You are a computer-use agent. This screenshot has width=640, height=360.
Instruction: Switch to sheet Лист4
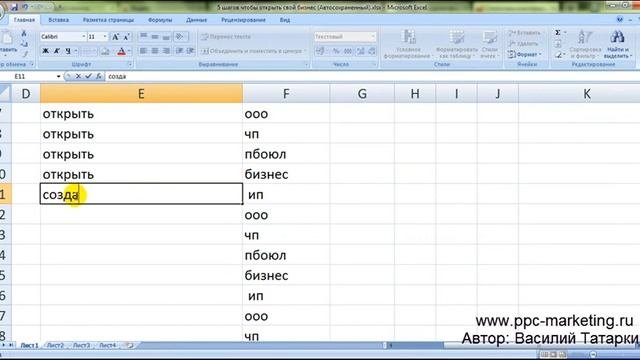(x=107, y=346)
